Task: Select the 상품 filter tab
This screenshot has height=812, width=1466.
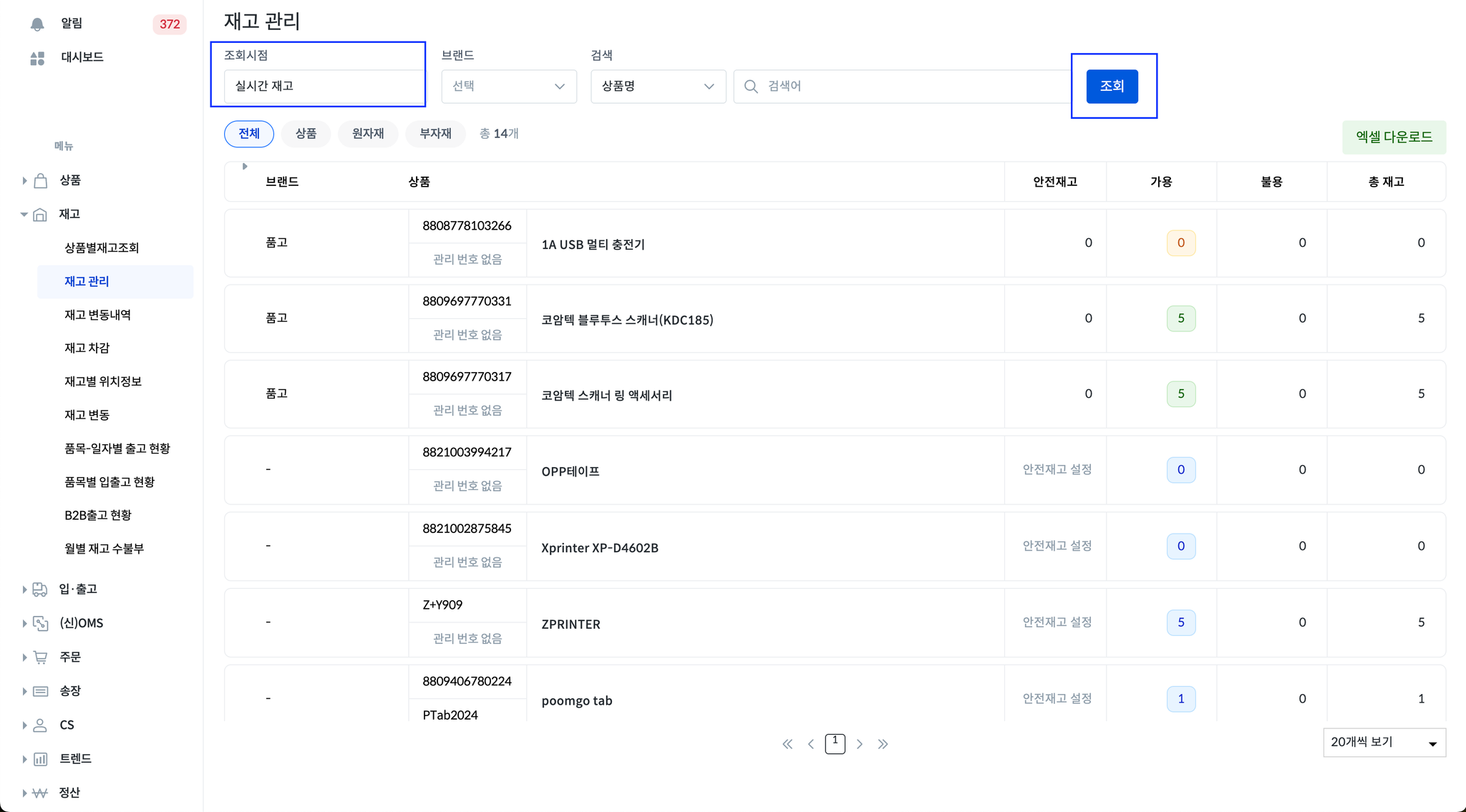Action: pyautogui.click(x=306, y=134)
